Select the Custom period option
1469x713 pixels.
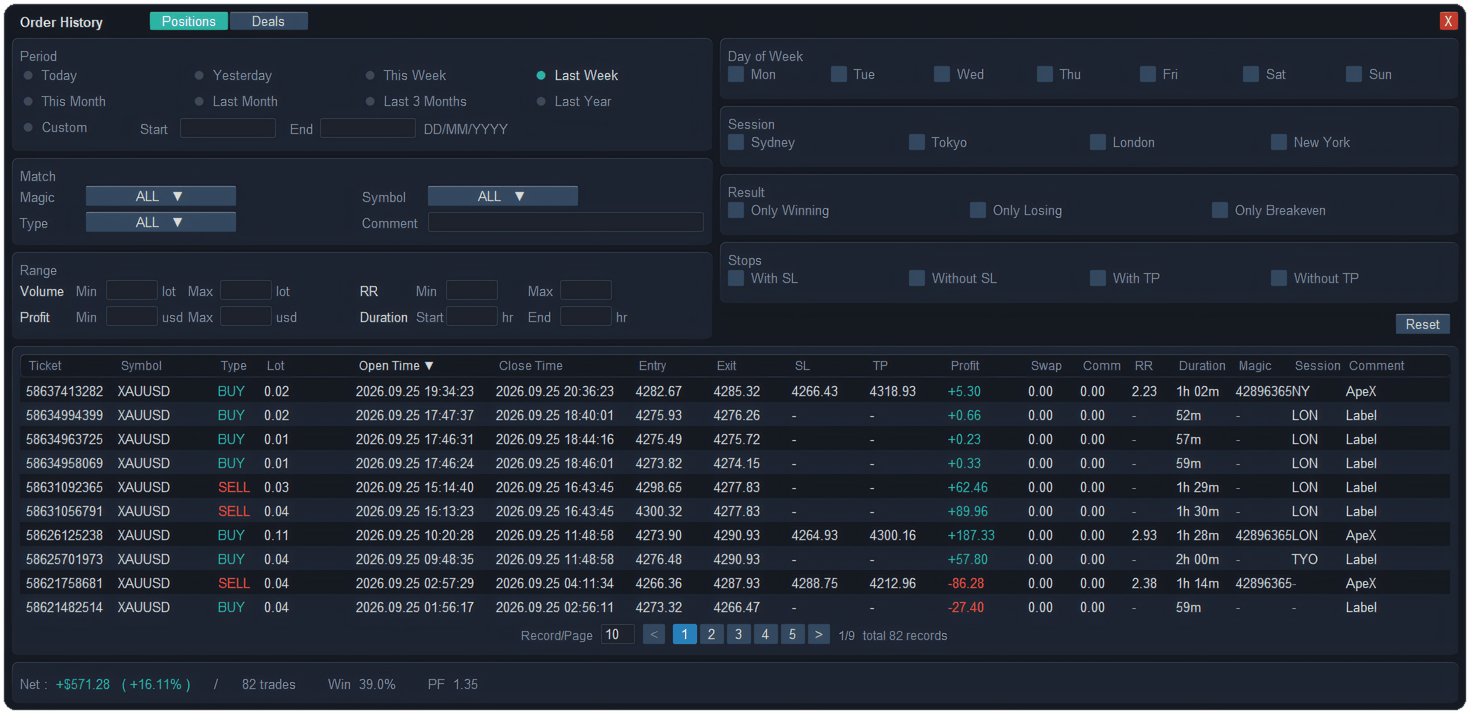[55, 127]
